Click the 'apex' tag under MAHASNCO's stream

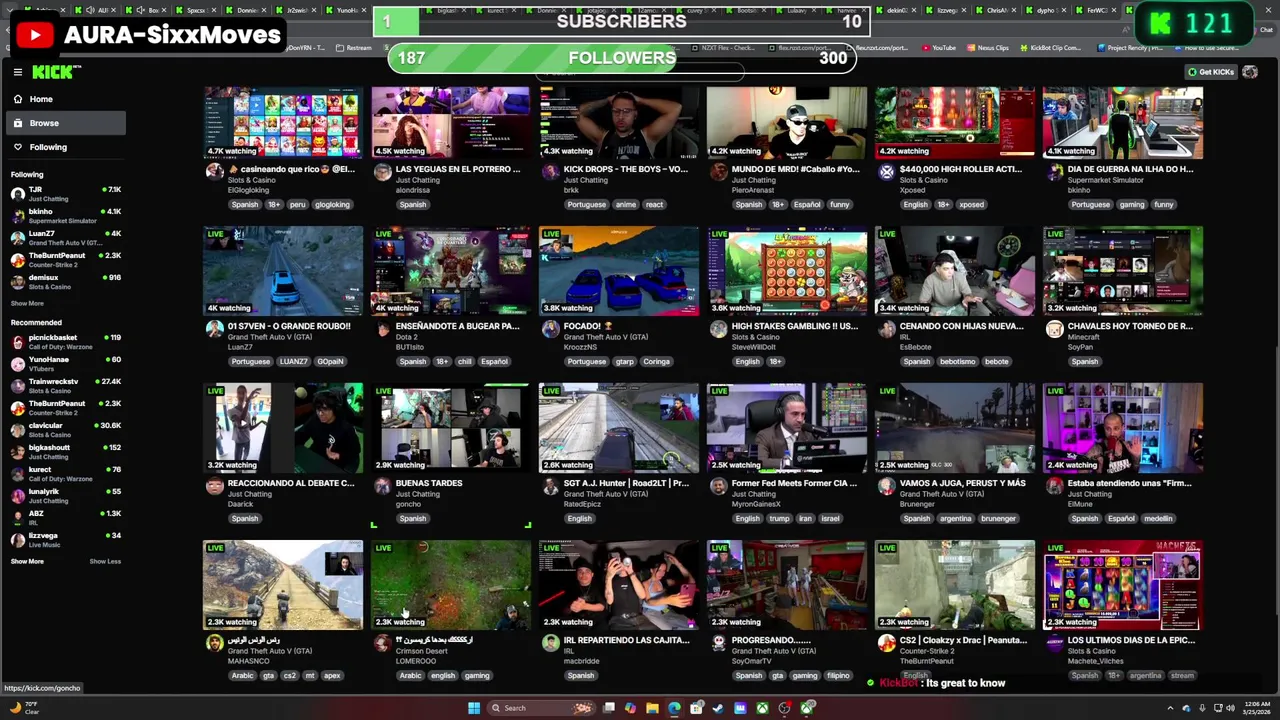pyautogui.click(x=332, y=676)
